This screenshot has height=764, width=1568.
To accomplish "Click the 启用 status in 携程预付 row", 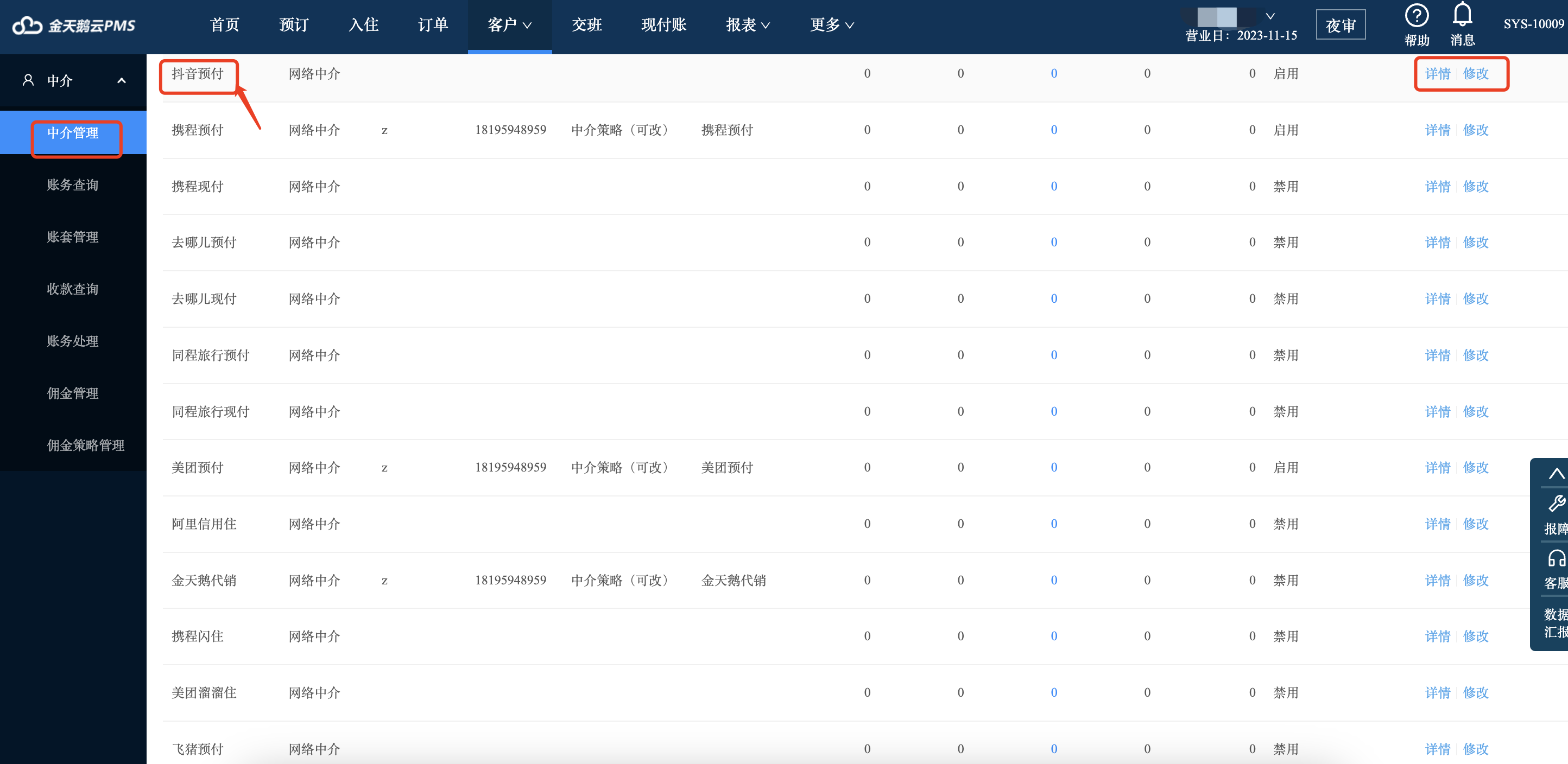I will point(1286,130).
